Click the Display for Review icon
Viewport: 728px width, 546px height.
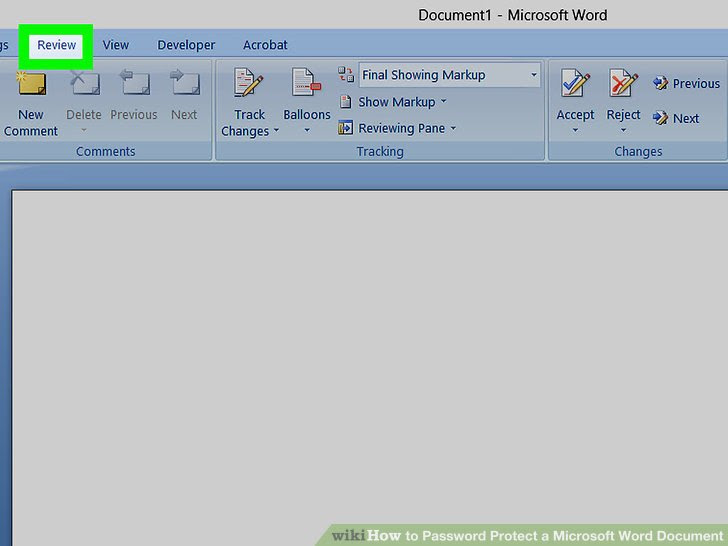[346, 74]
